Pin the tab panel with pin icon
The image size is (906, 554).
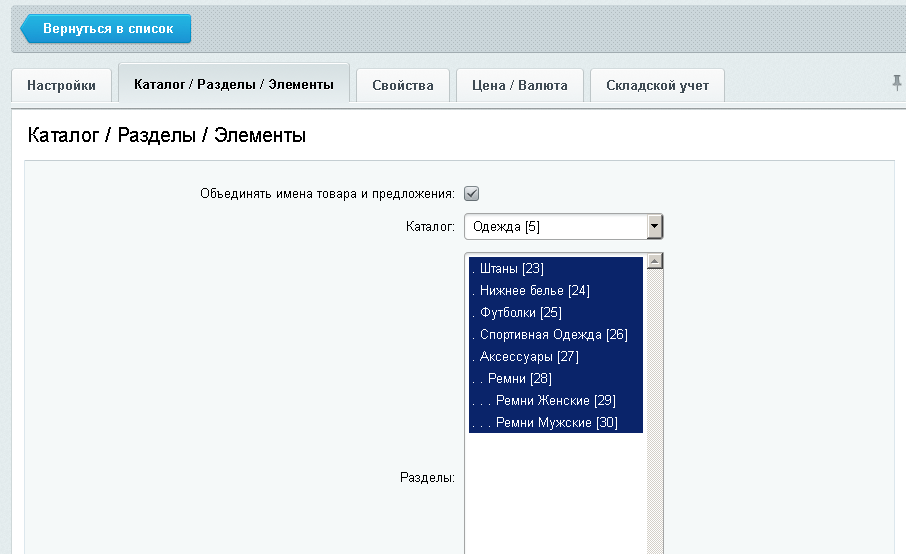pos(896,83)
